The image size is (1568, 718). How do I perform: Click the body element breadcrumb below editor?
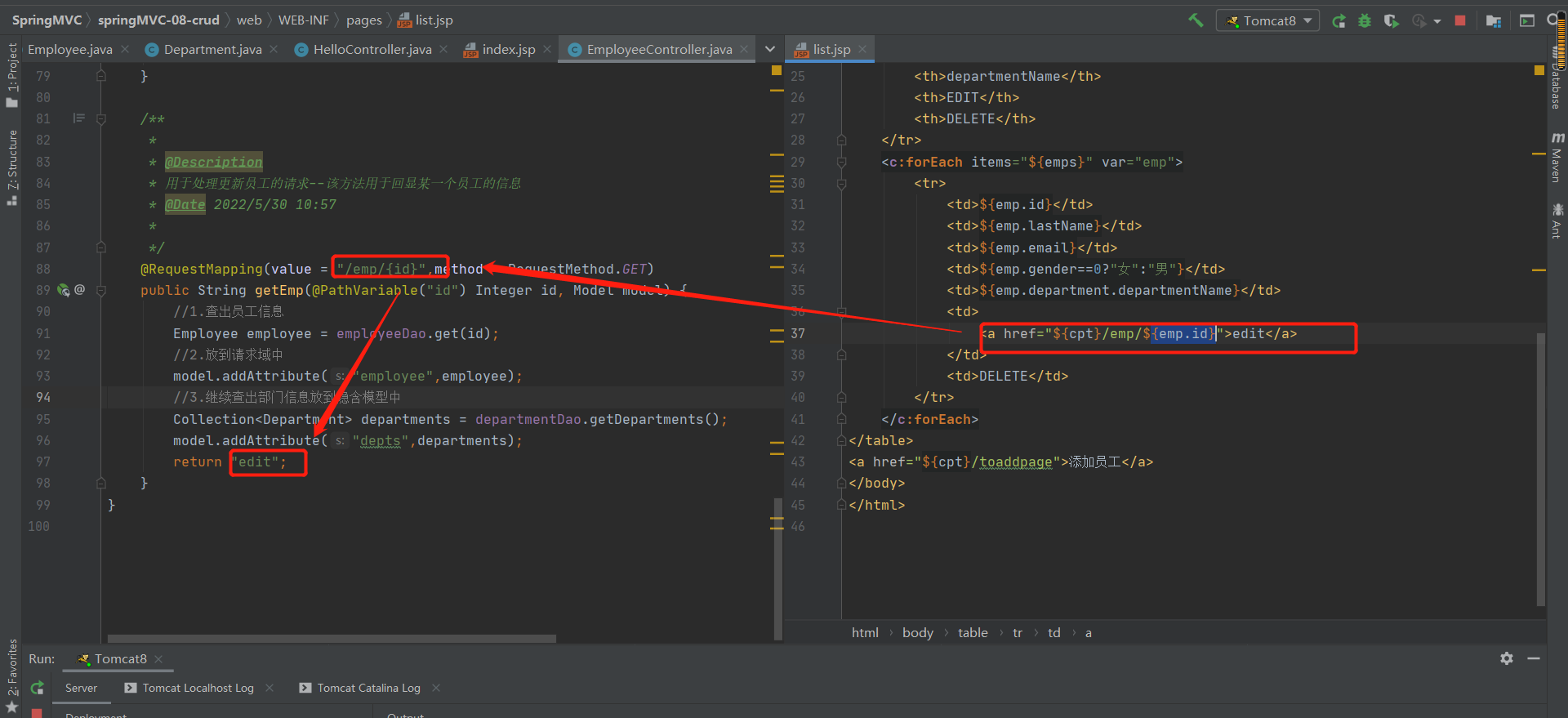tap(917, 632)
